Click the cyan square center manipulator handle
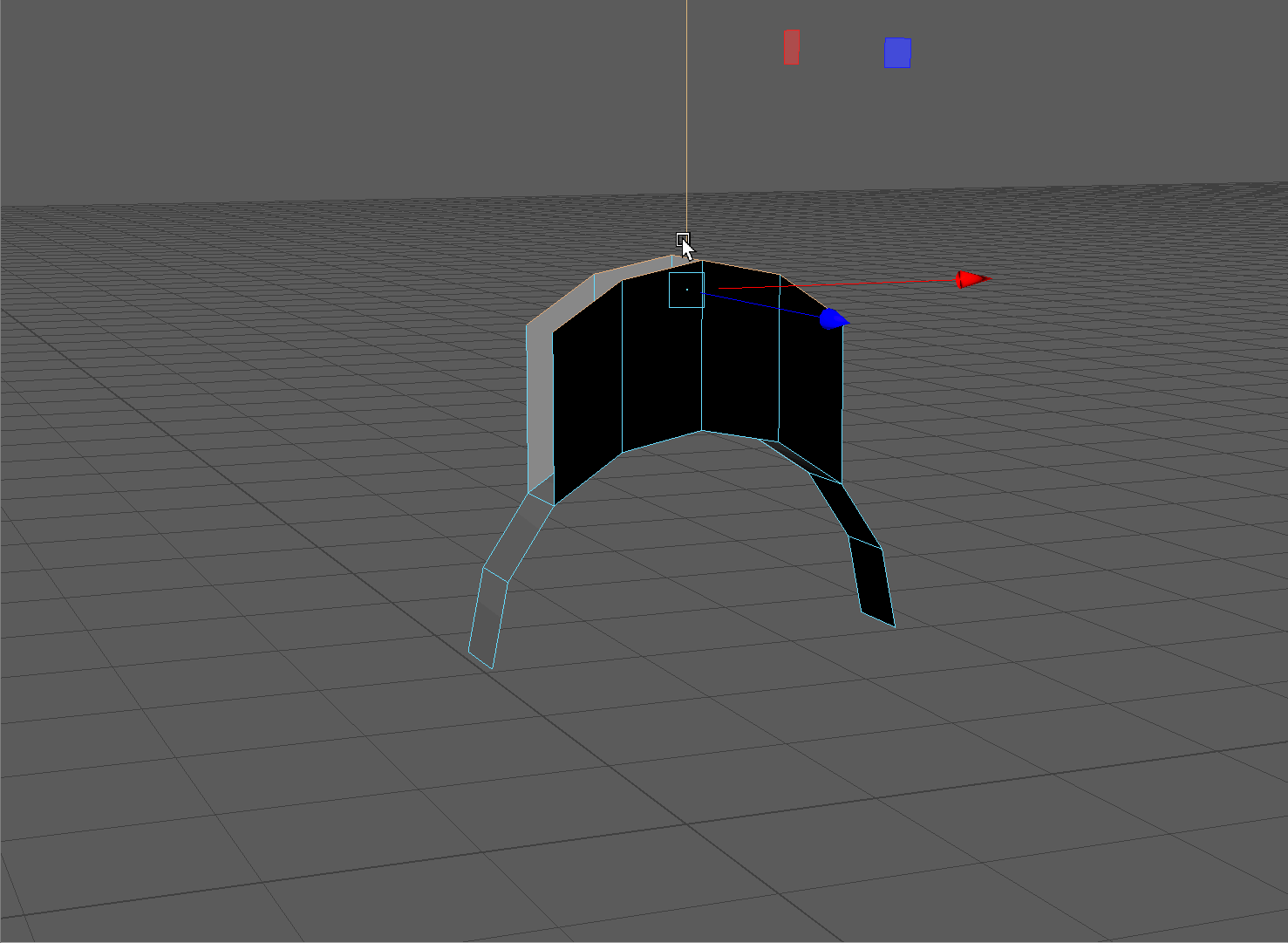The width and height of the screenshot is (1288, 943). (686, 290)
